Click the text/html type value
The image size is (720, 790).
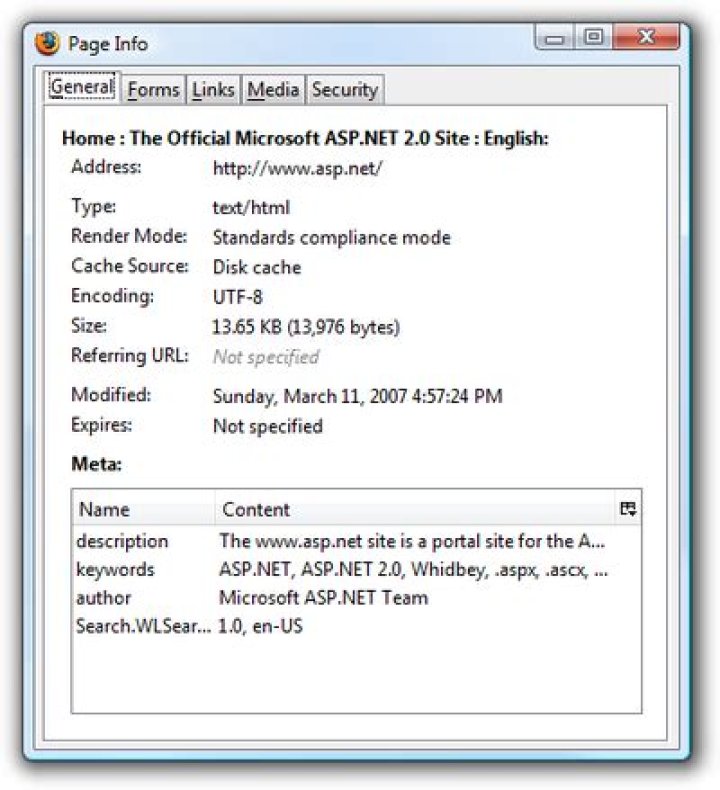pyautogui.click(x=251, y=208)
